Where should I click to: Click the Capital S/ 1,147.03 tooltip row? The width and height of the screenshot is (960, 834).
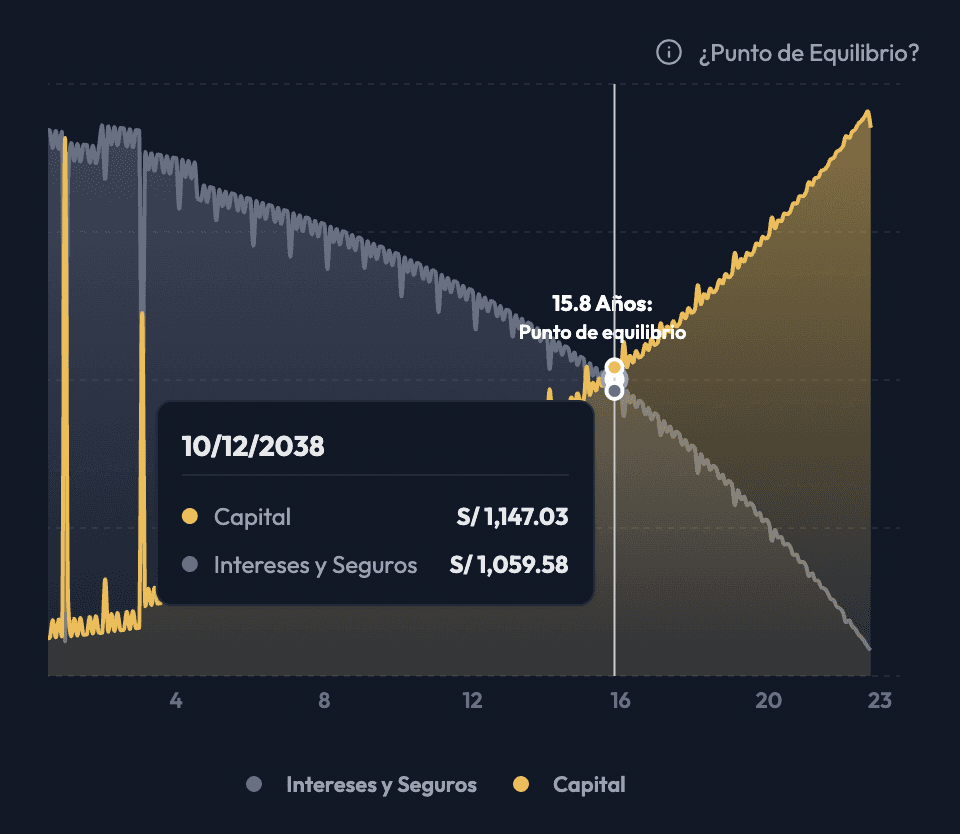click(375, 517)
